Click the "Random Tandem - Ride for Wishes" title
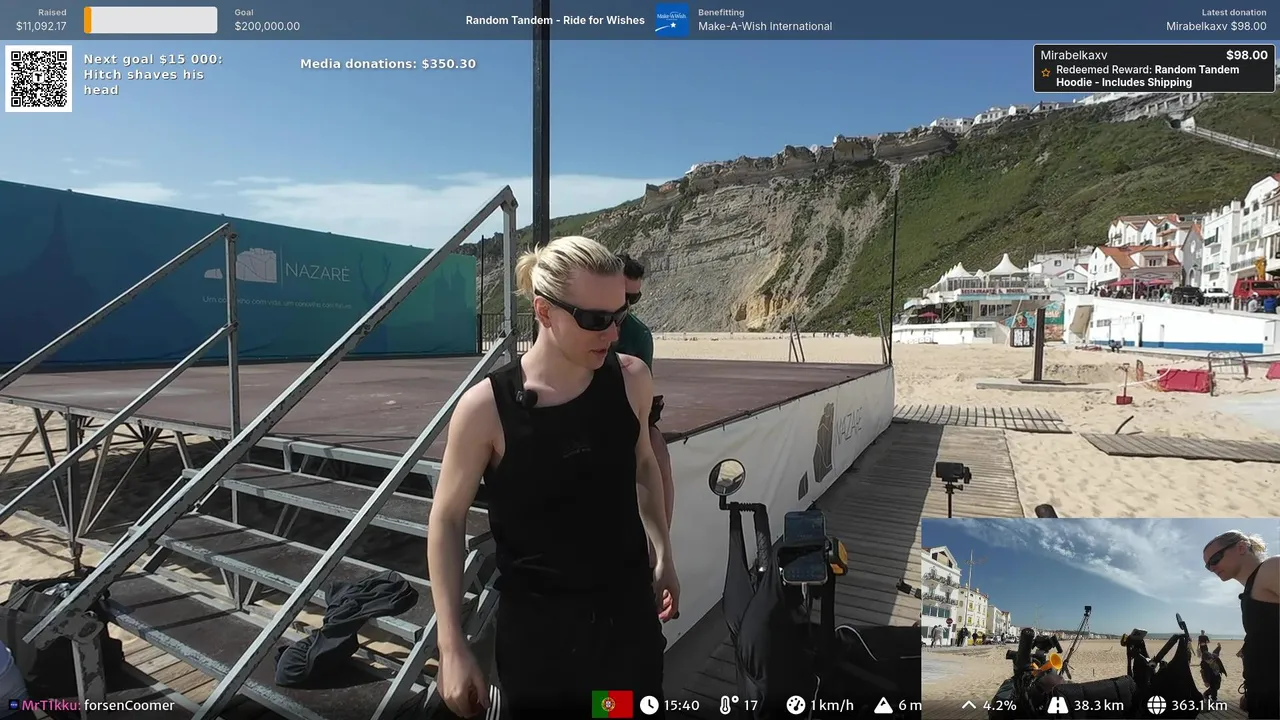The image size is (1280, 720). [555, 20]
